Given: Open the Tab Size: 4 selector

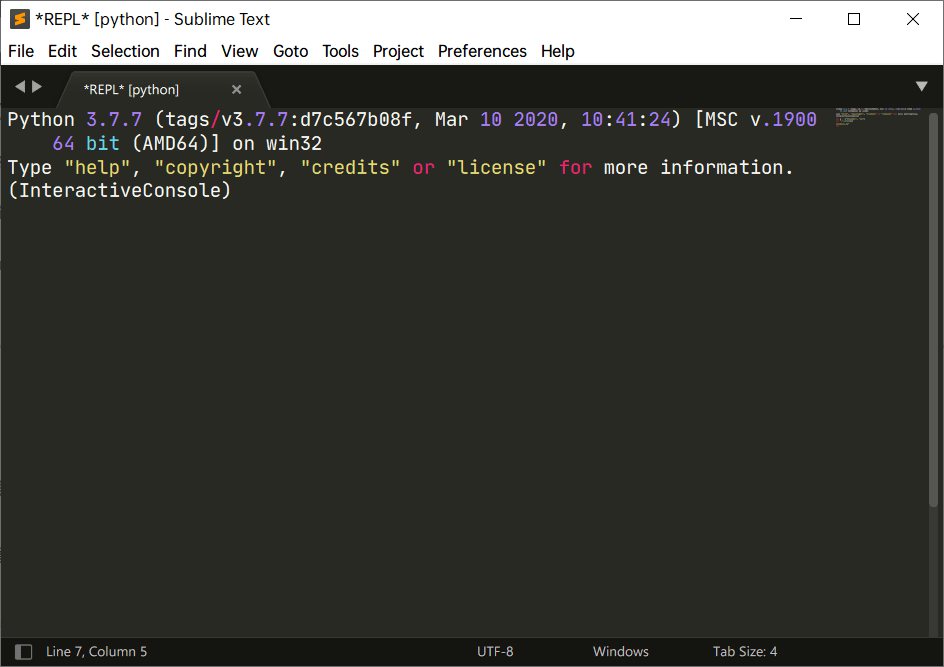Looking at the screenshot, I should pos(744,651).
